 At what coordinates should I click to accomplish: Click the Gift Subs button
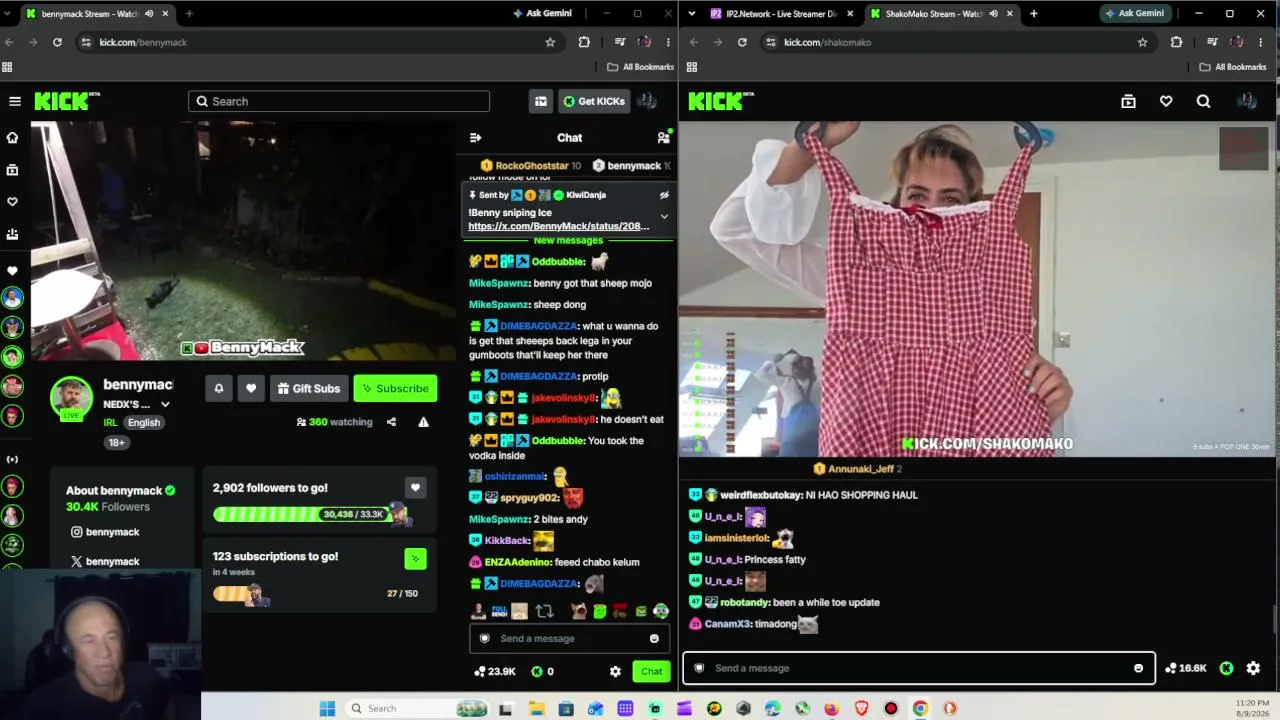[x=309, y=388]
